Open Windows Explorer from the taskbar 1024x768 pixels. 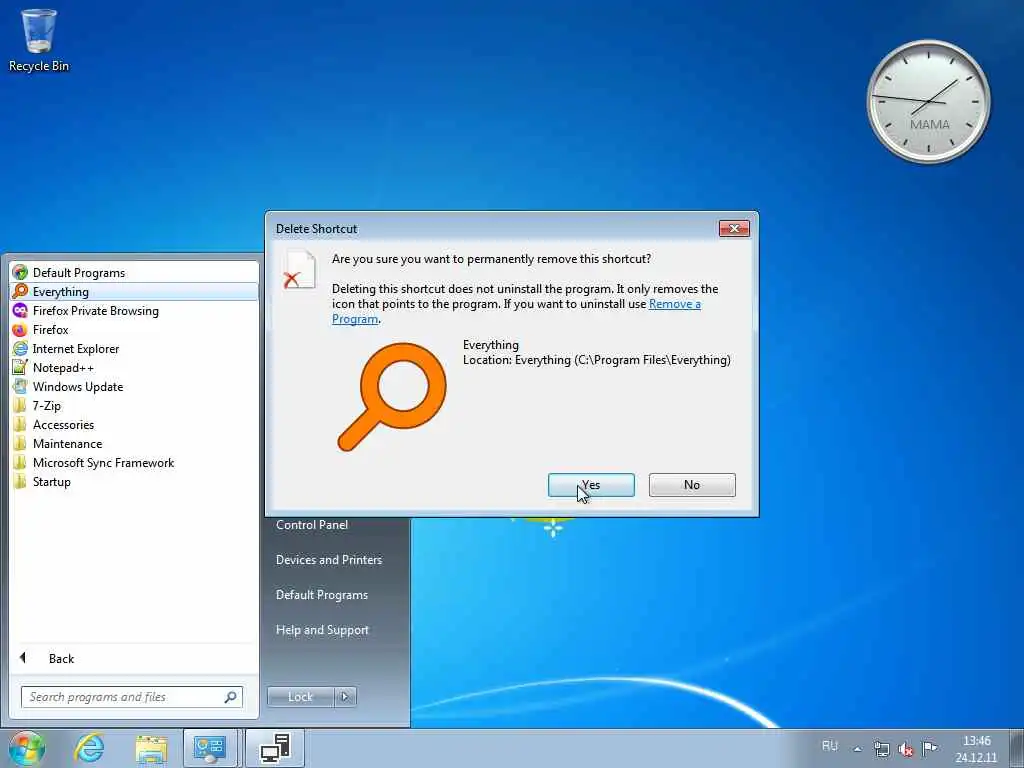tap(152, 748)
